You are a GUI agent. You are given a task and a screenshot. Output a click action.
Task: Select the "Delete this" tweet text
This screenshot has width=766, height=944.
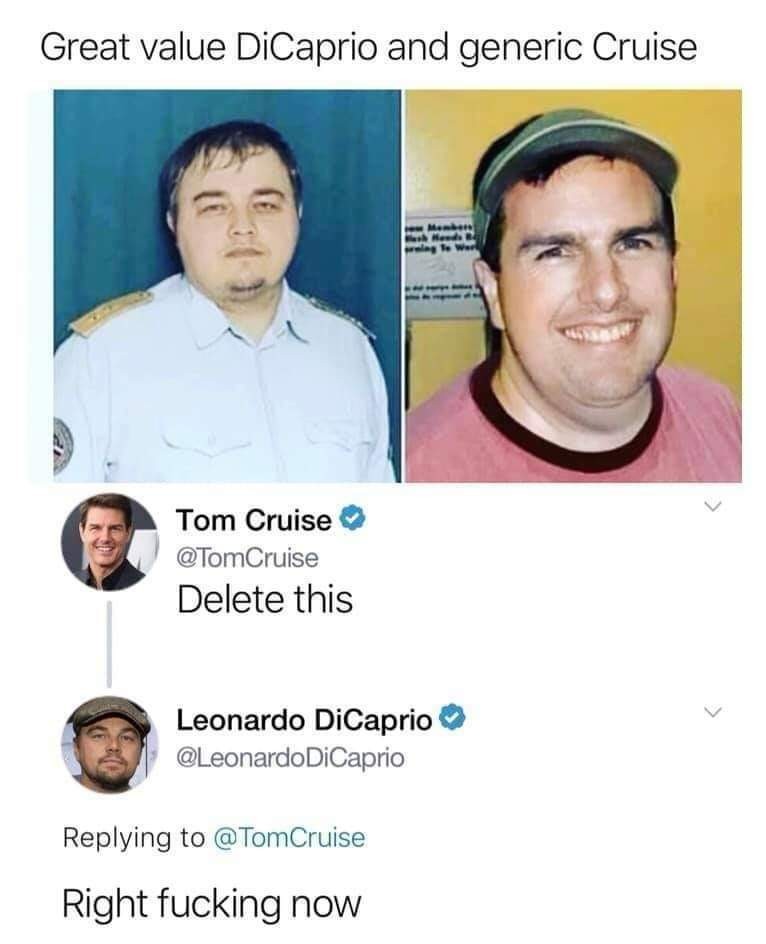coord(264,599)
